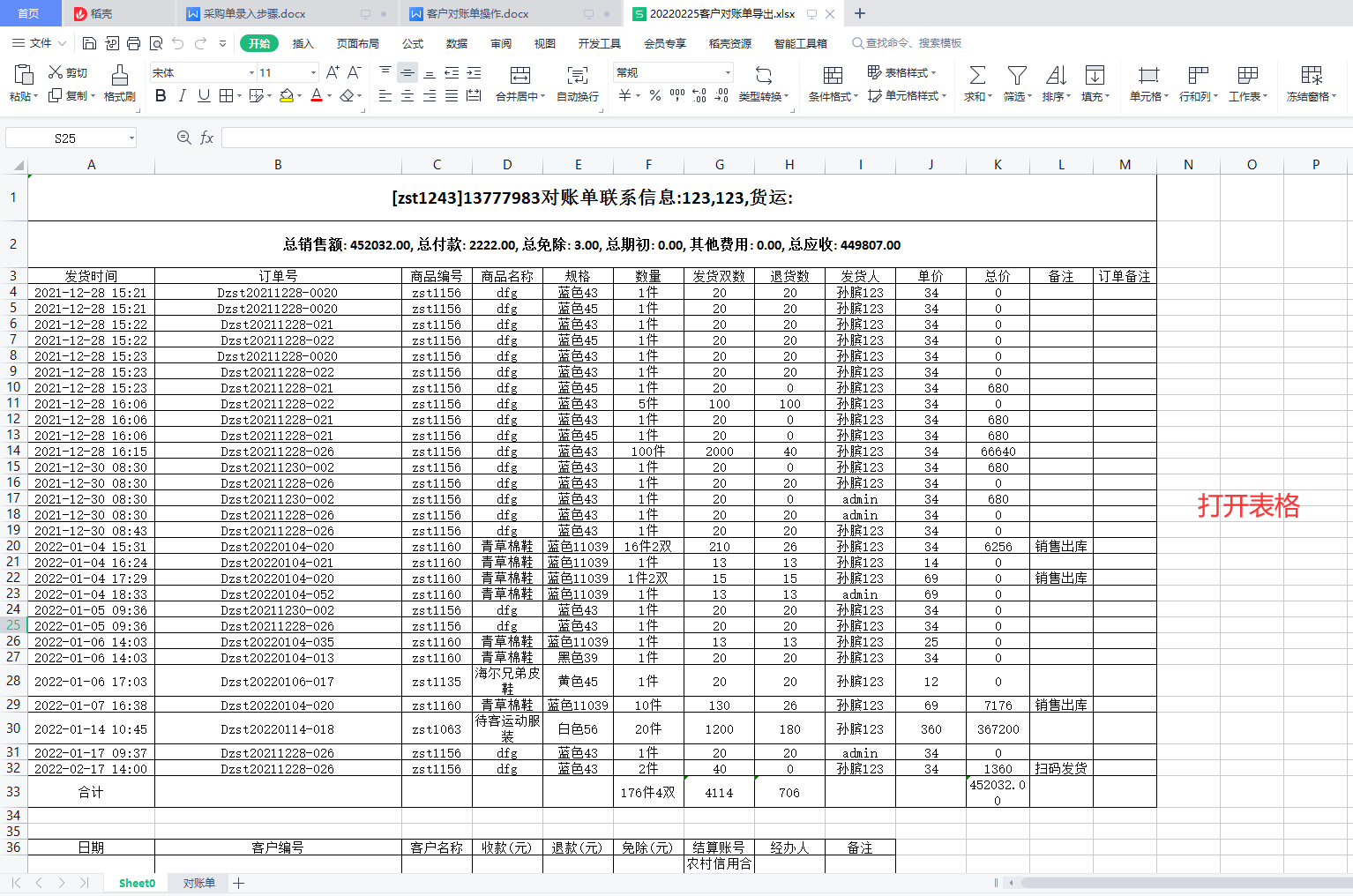The height and width of the screenshot is (896, 1353).
Task: Toggle Wrap Text (自动换行)
Action: coord(577,84)
